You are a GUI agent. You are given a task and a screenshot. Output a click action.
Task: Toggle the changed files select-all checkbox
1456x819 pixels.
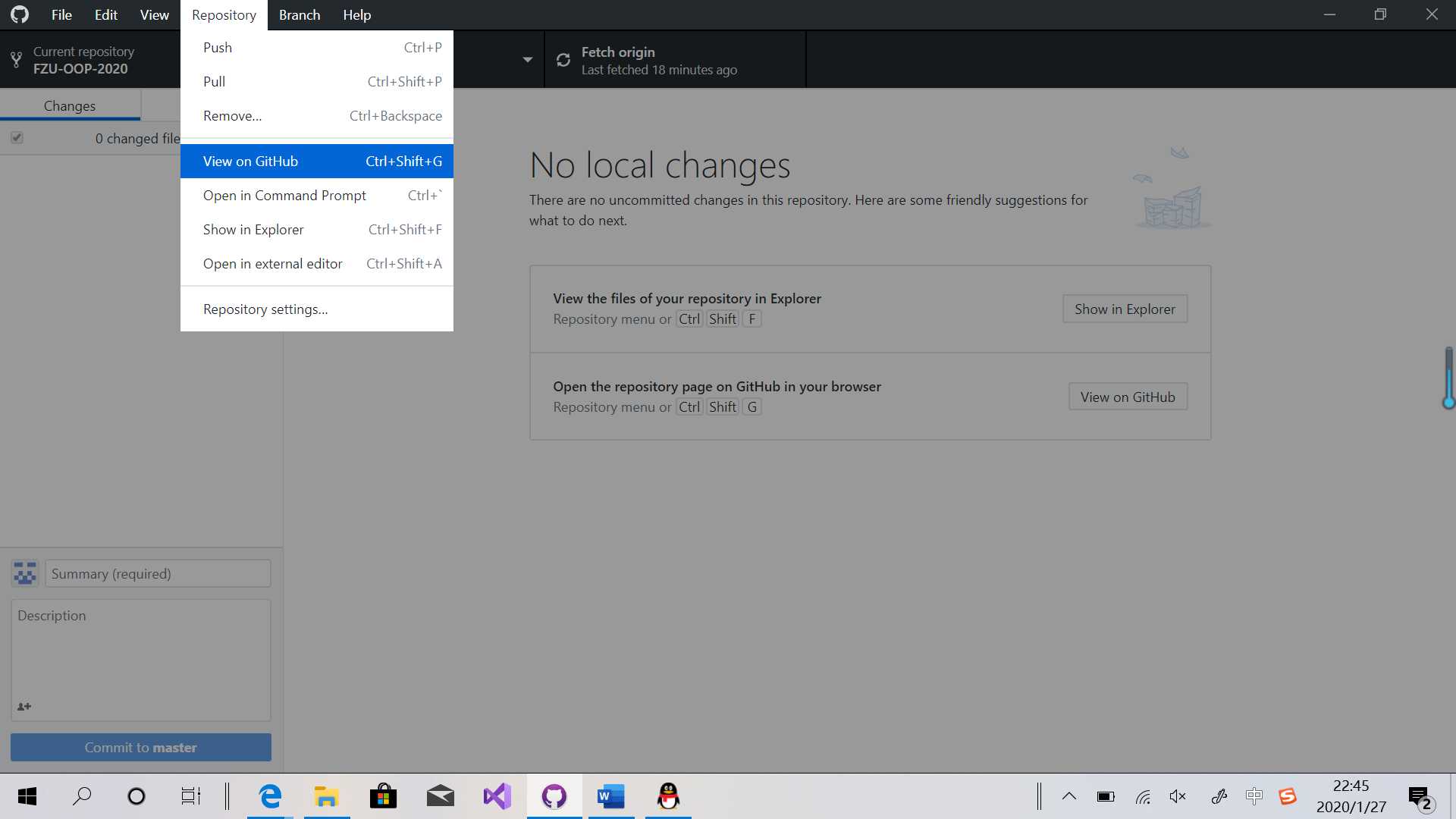[17, 137]
